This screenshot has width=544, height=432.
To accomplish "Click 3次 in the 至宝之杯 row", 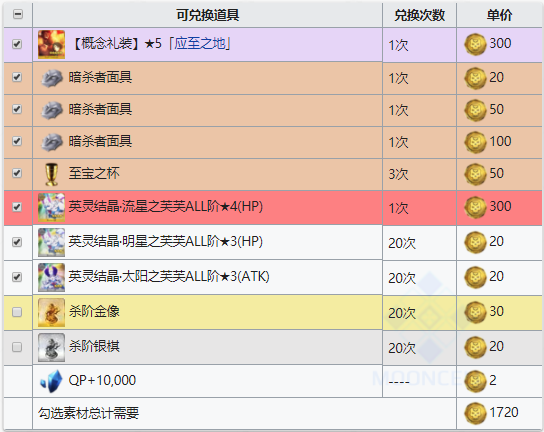I will 398,174.
